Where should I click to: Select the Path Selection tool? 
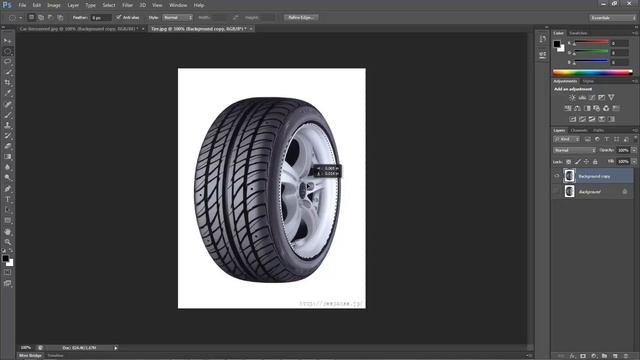7,210
